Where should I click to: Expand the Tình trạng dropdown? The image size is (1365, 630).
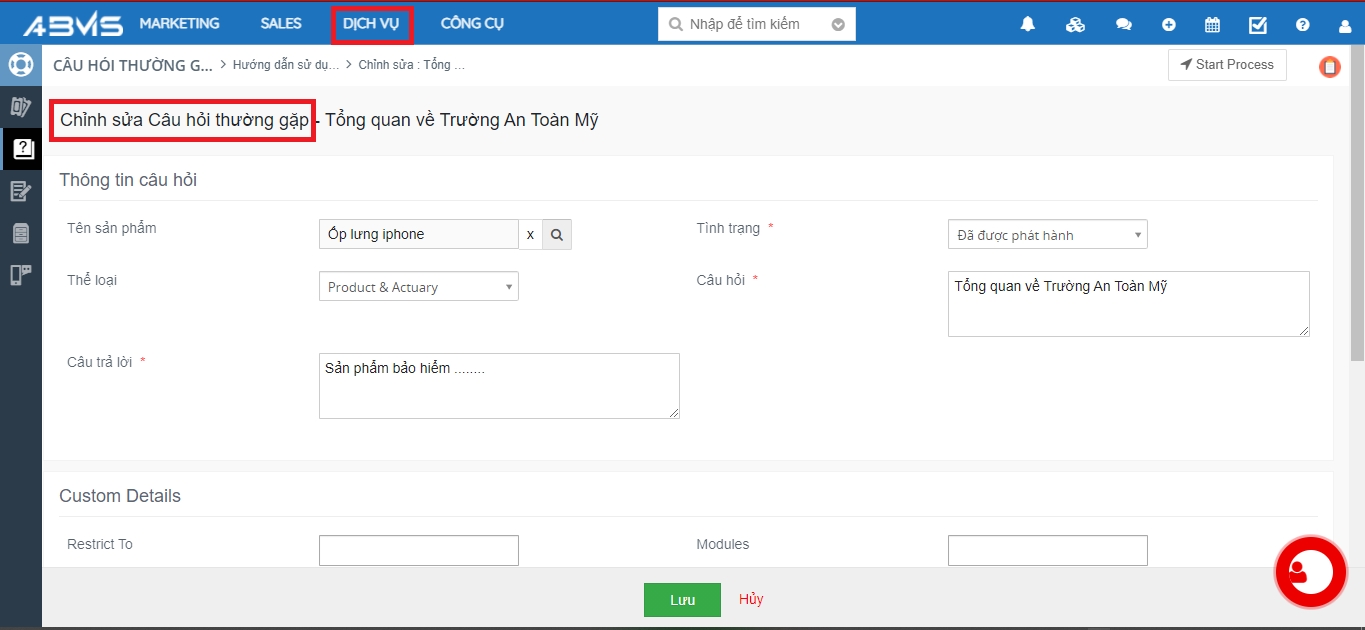coord(1047,235)
